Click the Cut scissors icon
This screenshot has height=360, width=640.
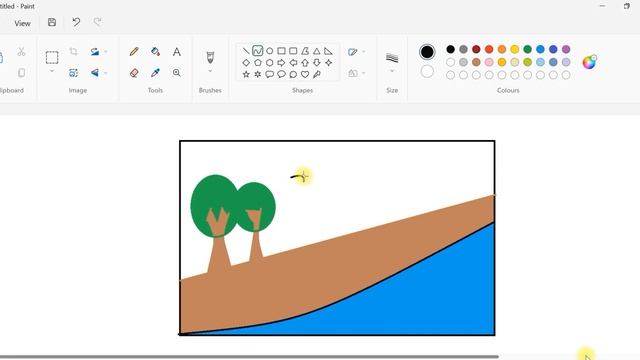coord(21,51)
